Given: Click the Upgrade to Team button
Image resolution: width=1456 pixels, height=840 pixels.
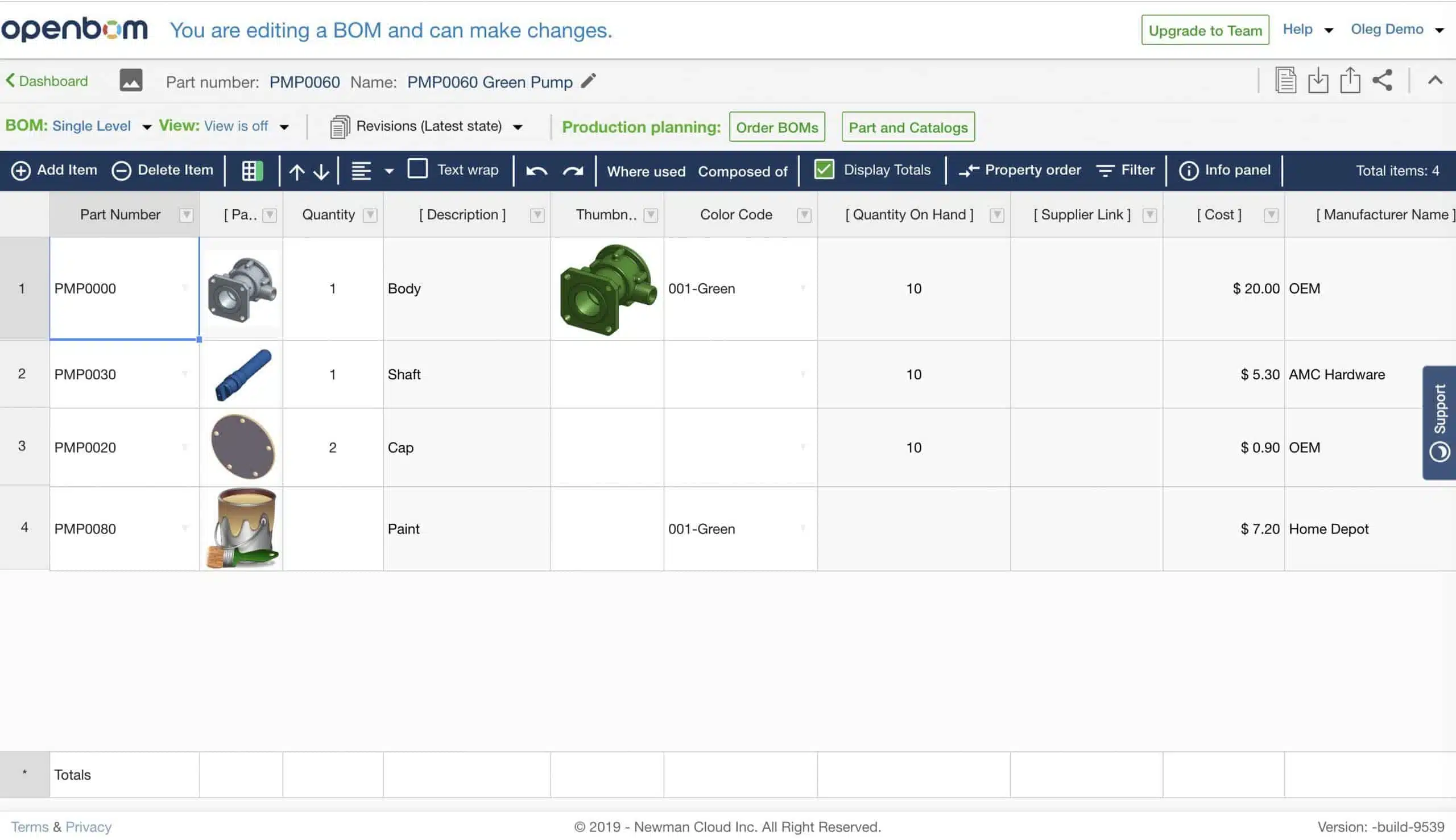Looking at the screenshot, I should (1205, 30).
